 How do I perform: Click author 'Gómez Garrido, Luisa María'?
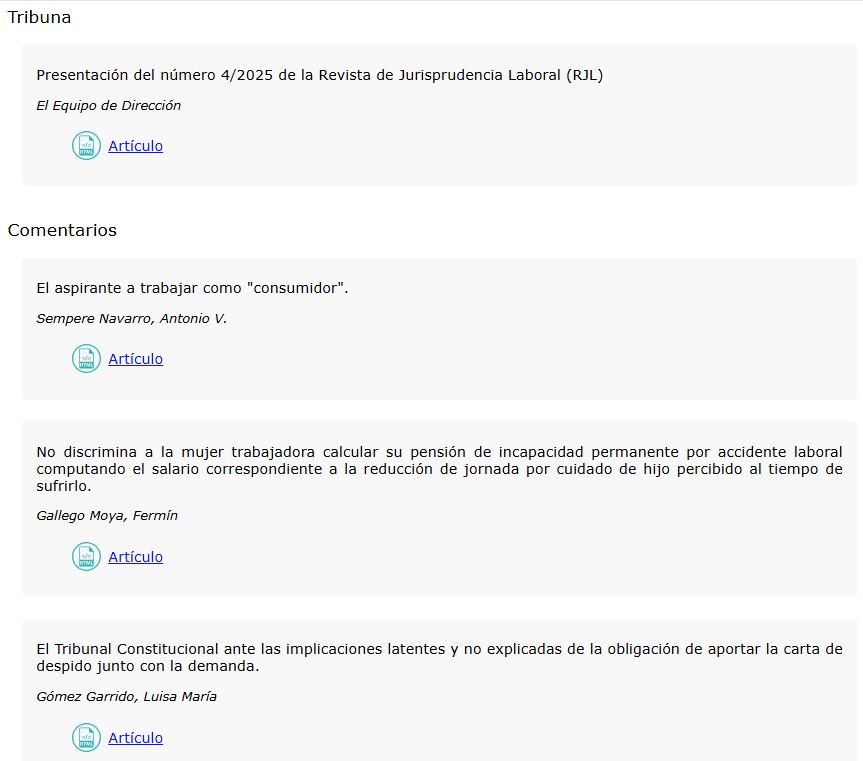pos(126,696)
